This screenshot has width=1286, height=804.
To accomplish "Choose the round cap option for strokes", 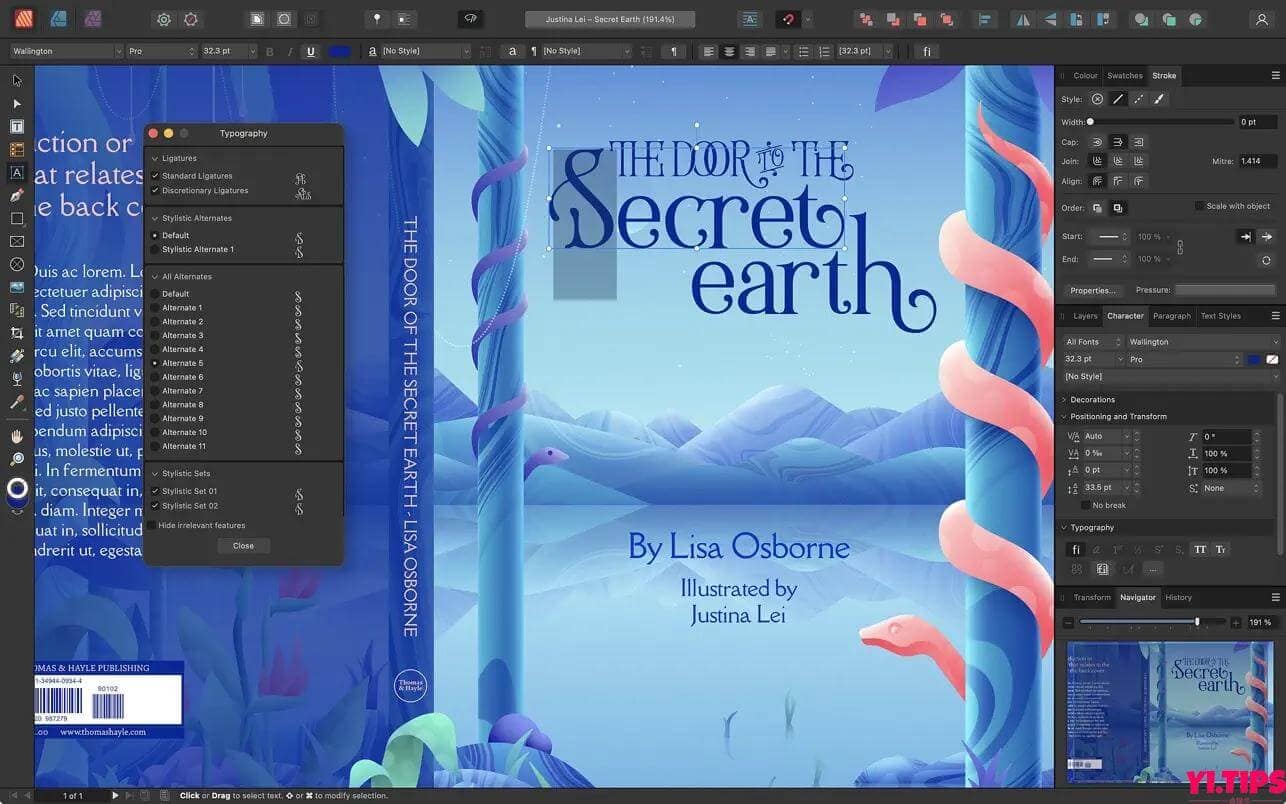I will 1097,142.
